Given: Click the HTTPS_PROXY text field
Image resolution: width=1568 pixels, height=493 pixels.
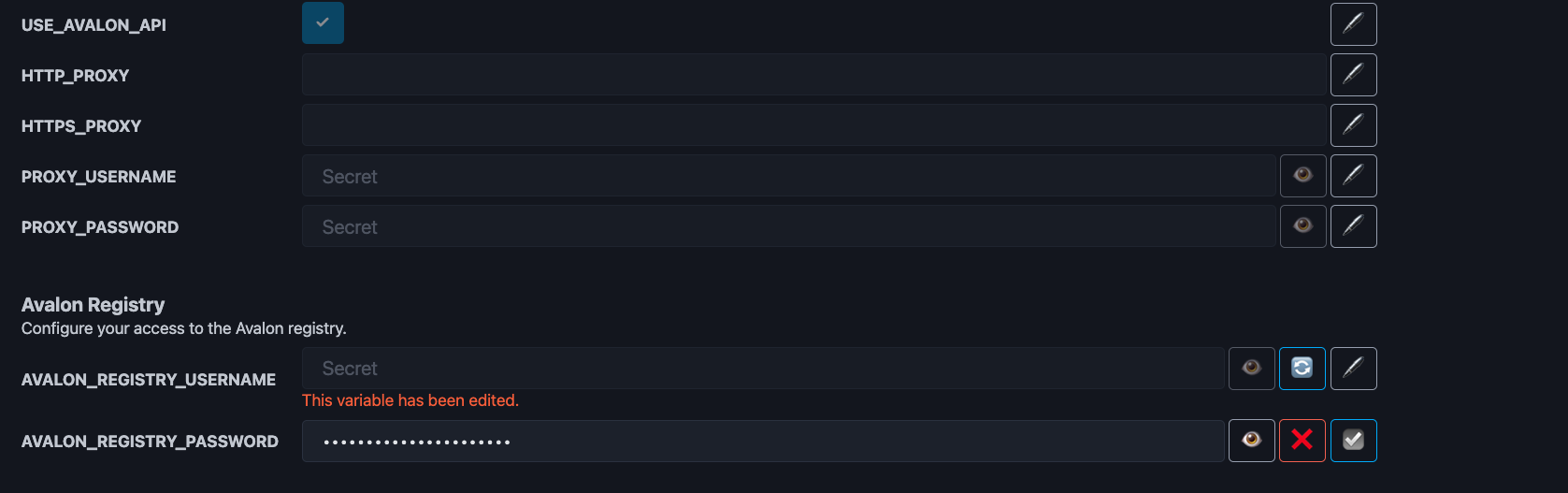Looking at the screenshot, I should 813,125.
